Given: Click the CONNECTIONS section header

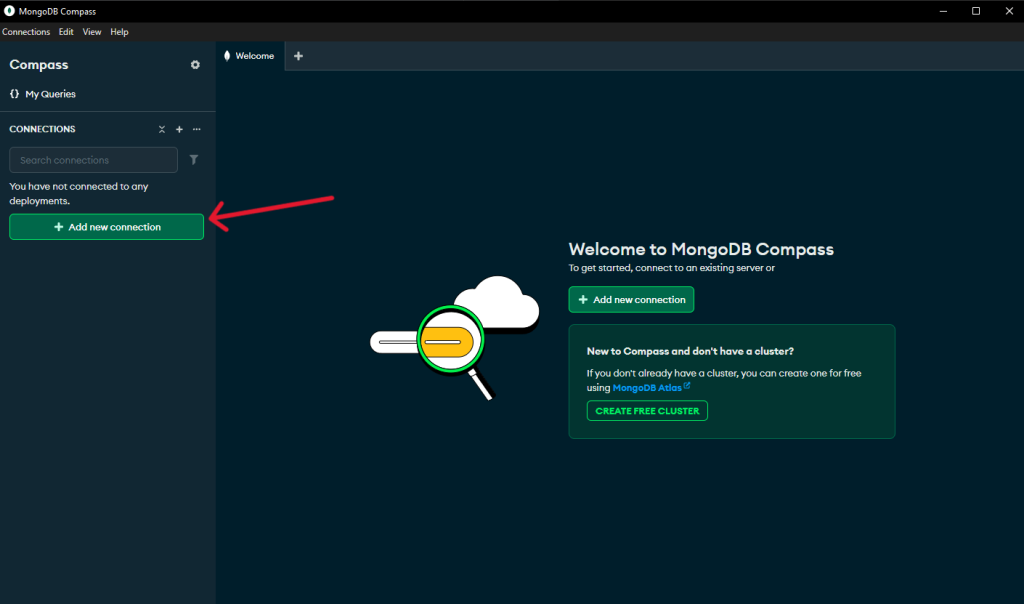Looking at the screenshot, I should [42, 129].
